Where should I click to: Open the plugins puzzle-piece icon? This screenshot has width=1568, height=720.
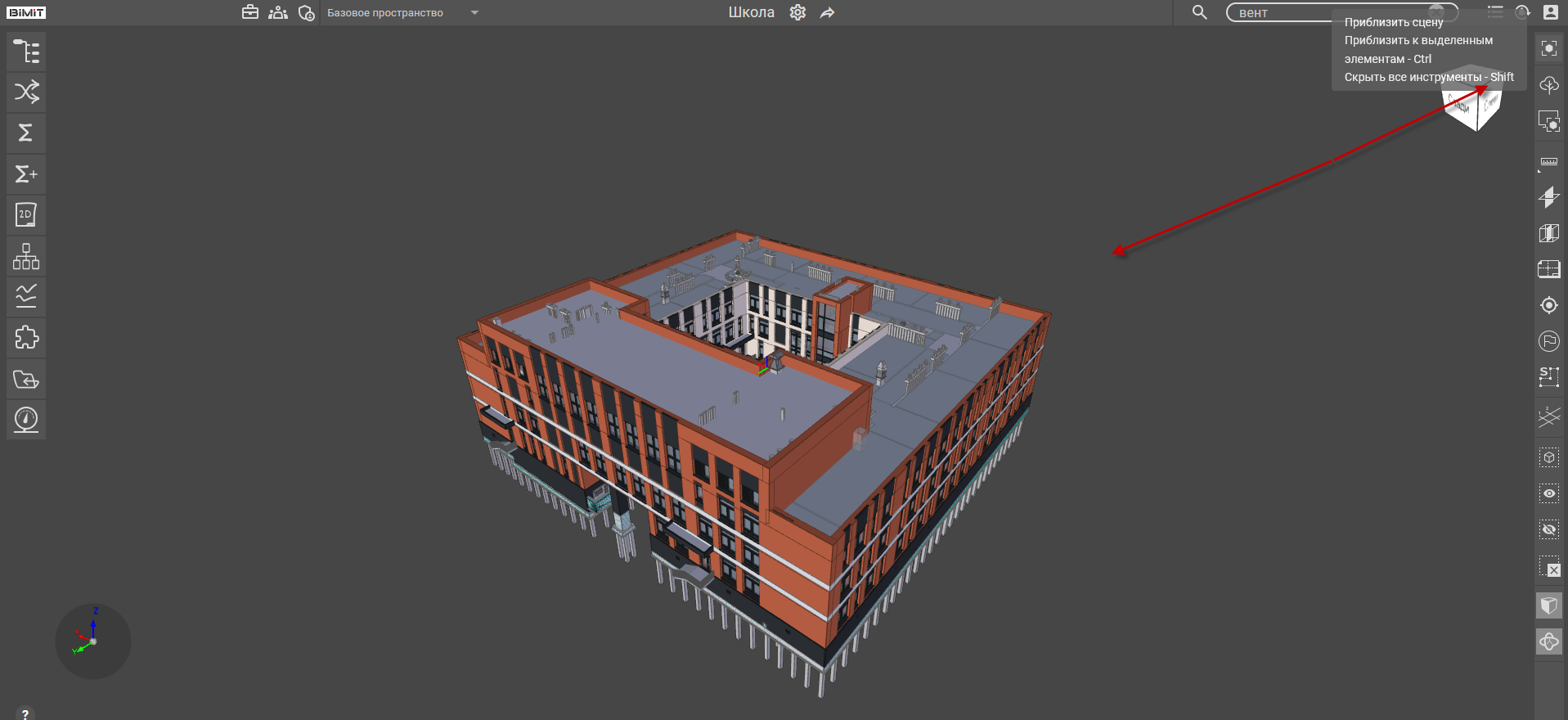26,338
